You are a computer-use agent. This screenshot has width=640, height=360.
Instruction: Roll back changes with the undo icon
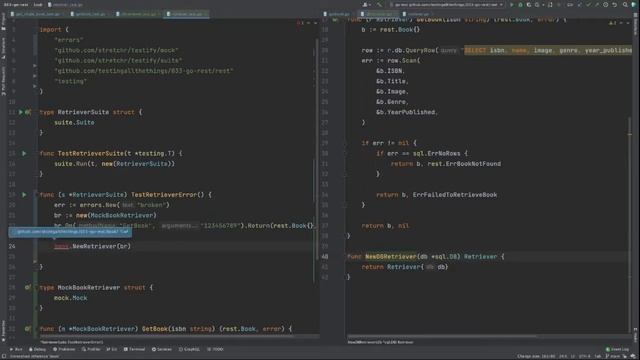pos(614,4)
